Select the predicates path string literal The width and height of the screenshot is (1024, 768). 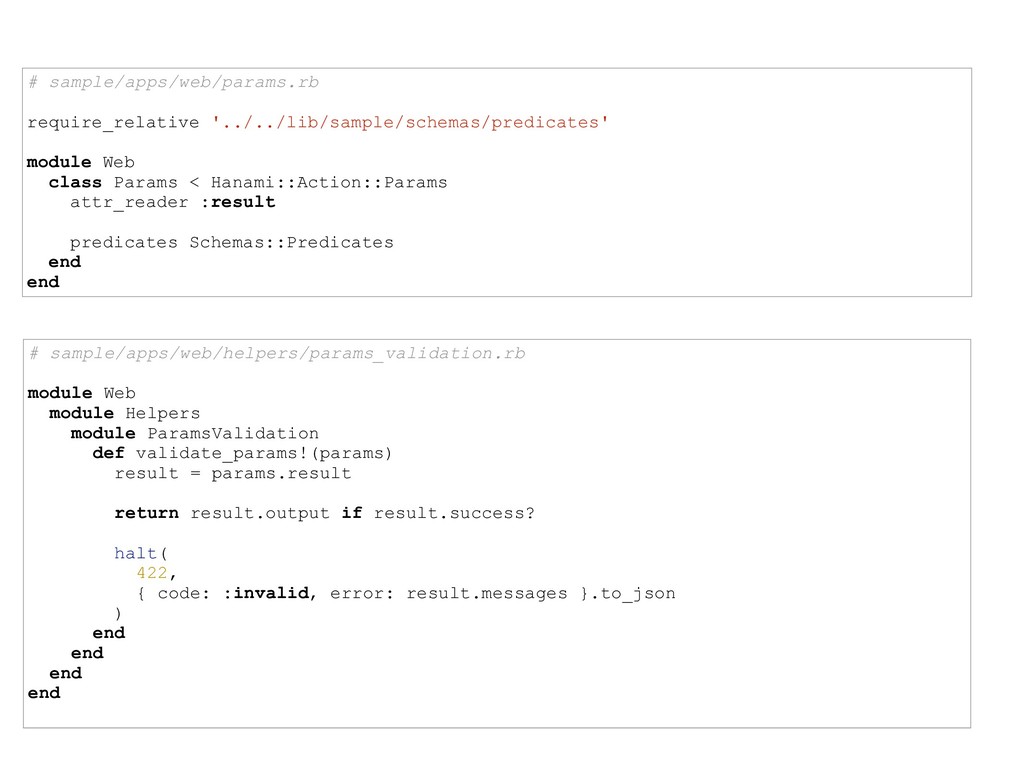[410, 122]
